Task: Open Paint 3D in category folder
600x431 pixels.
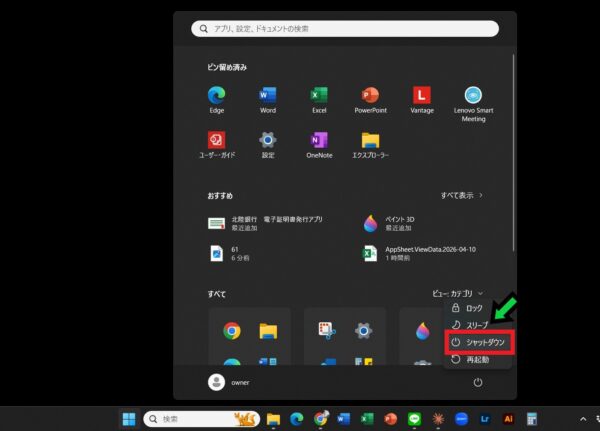Action: [423, 331]
